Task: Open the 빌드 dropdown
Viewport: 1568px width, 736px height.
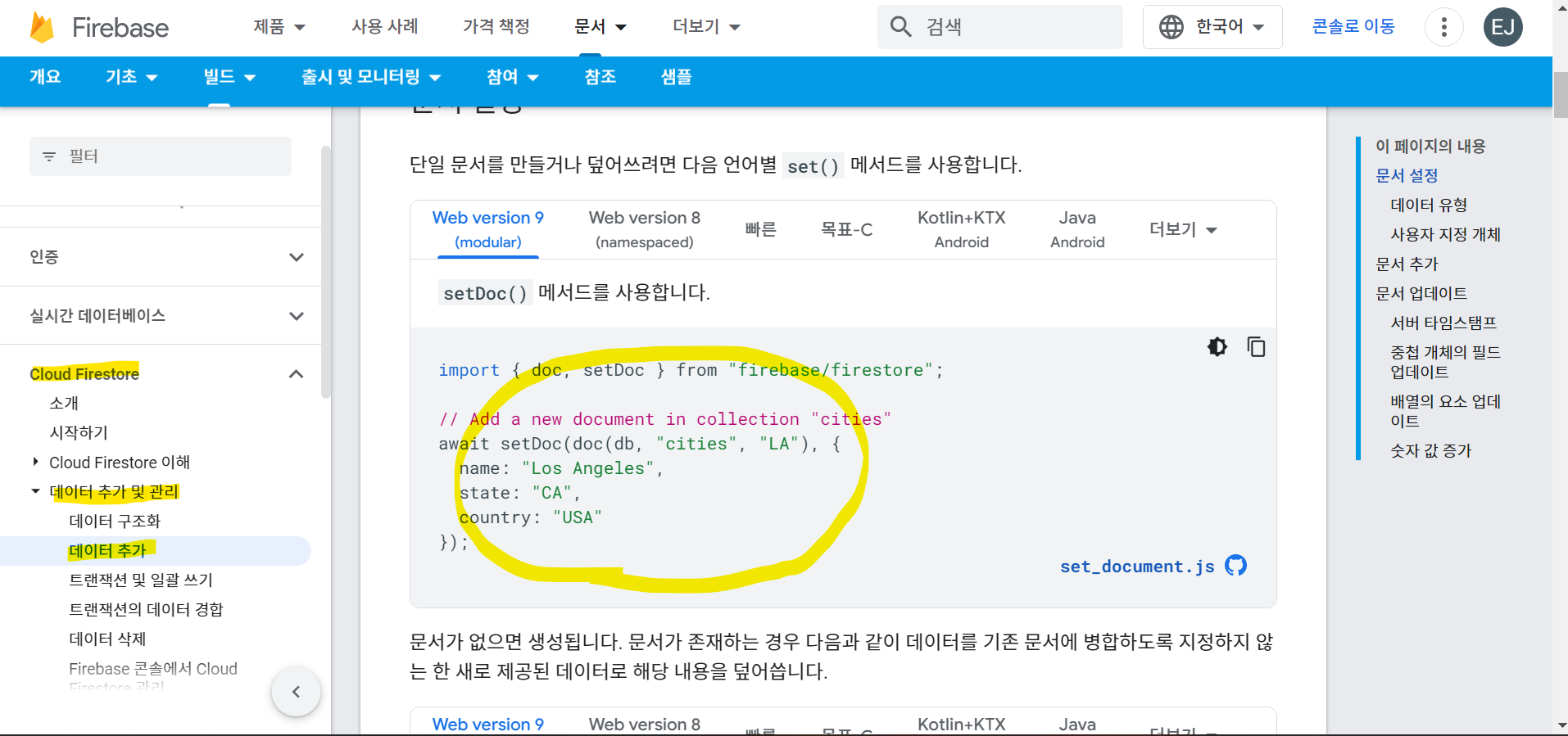Action: click(x=229, y=77)
